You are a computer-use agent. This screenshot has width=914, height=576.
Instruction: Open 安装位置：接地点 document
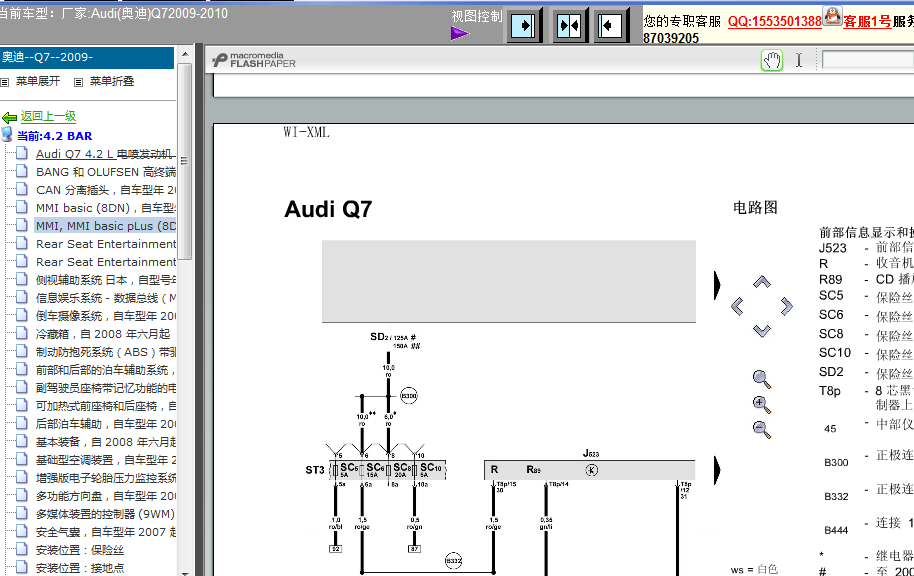point(80,568)
